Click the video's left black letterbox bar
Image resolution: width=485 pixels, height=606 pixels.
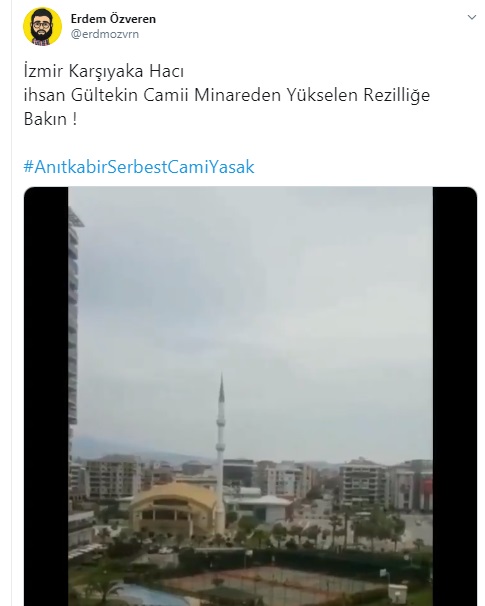click(46, 396)
